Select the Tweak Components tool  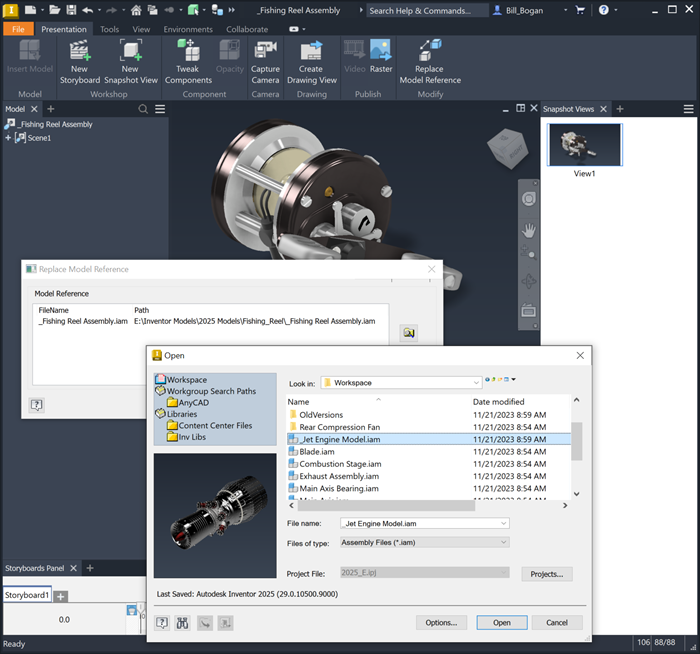point(188,50)
